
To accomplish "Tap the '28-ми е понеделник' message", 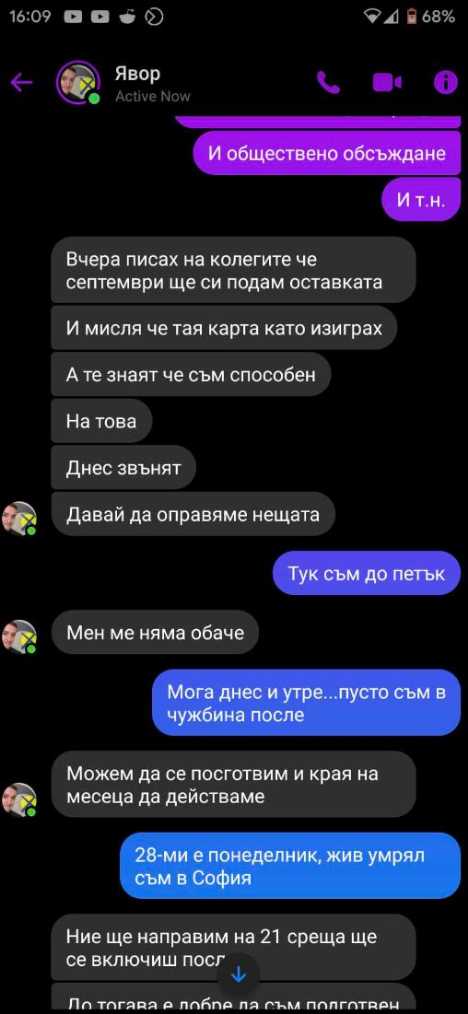I will pyautogui.click(x=290, y=865).
